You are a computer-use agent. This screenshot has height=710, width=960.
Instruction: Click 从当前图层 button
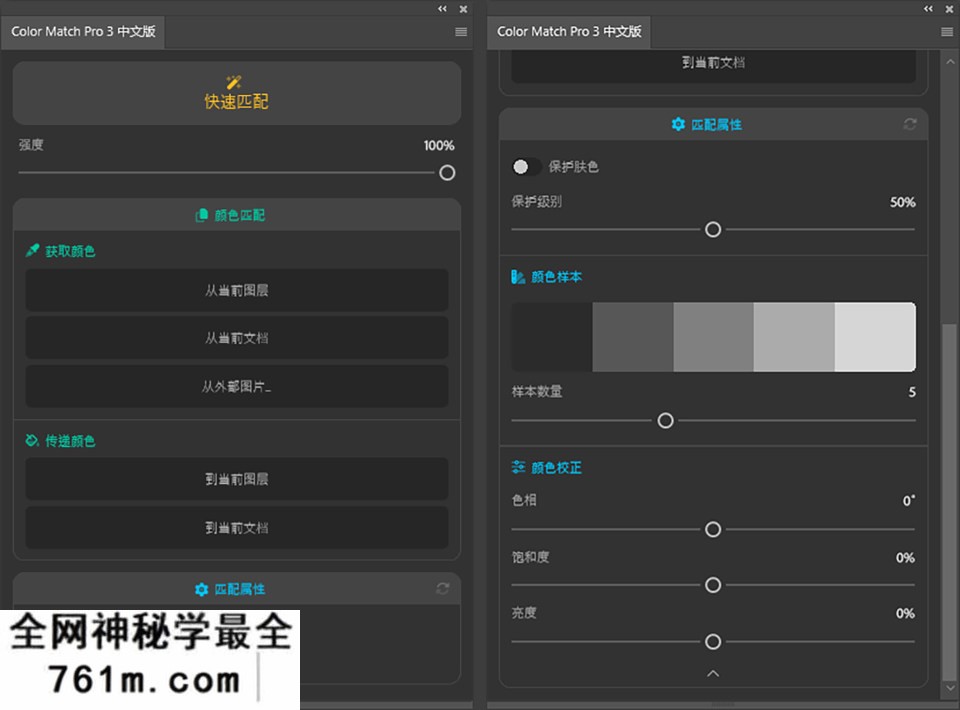tap(236, 290)
